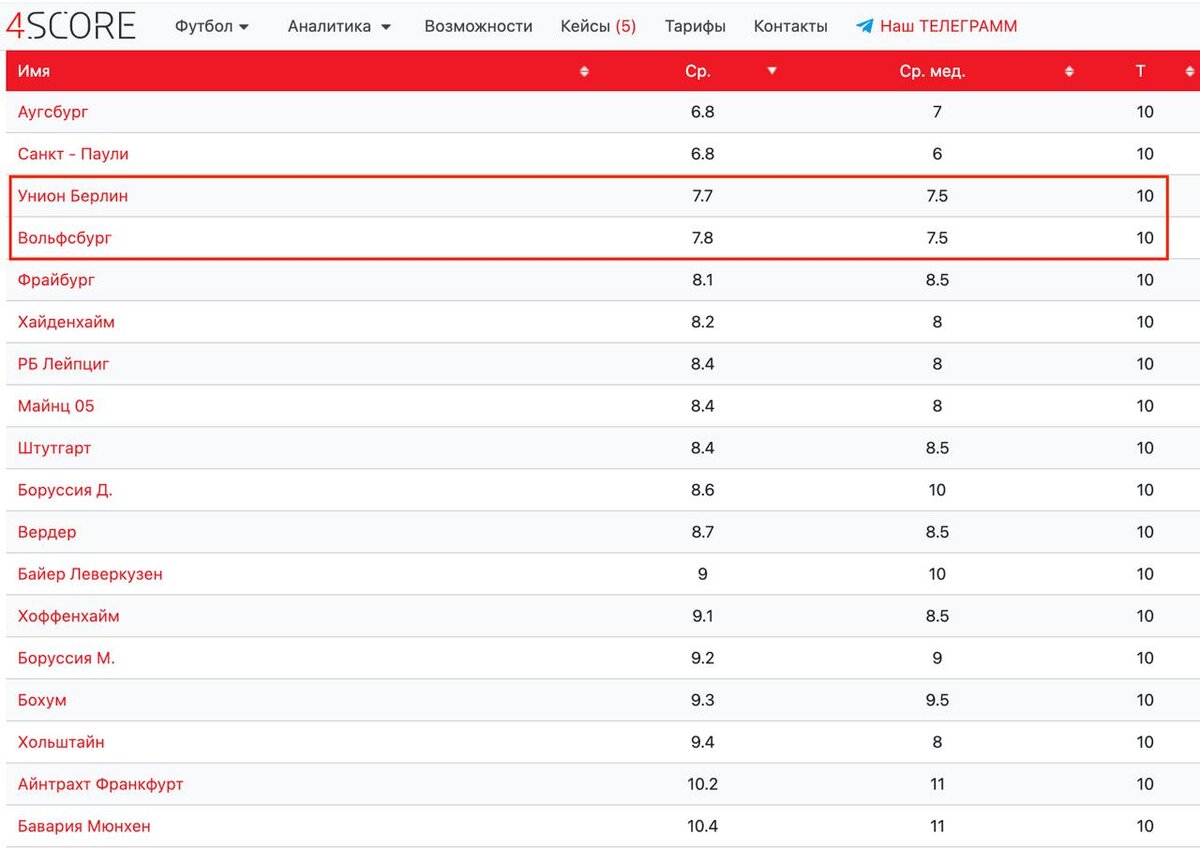
Task: Select the 10.4 average for Бавария Мюнхен
Action: 703,826
